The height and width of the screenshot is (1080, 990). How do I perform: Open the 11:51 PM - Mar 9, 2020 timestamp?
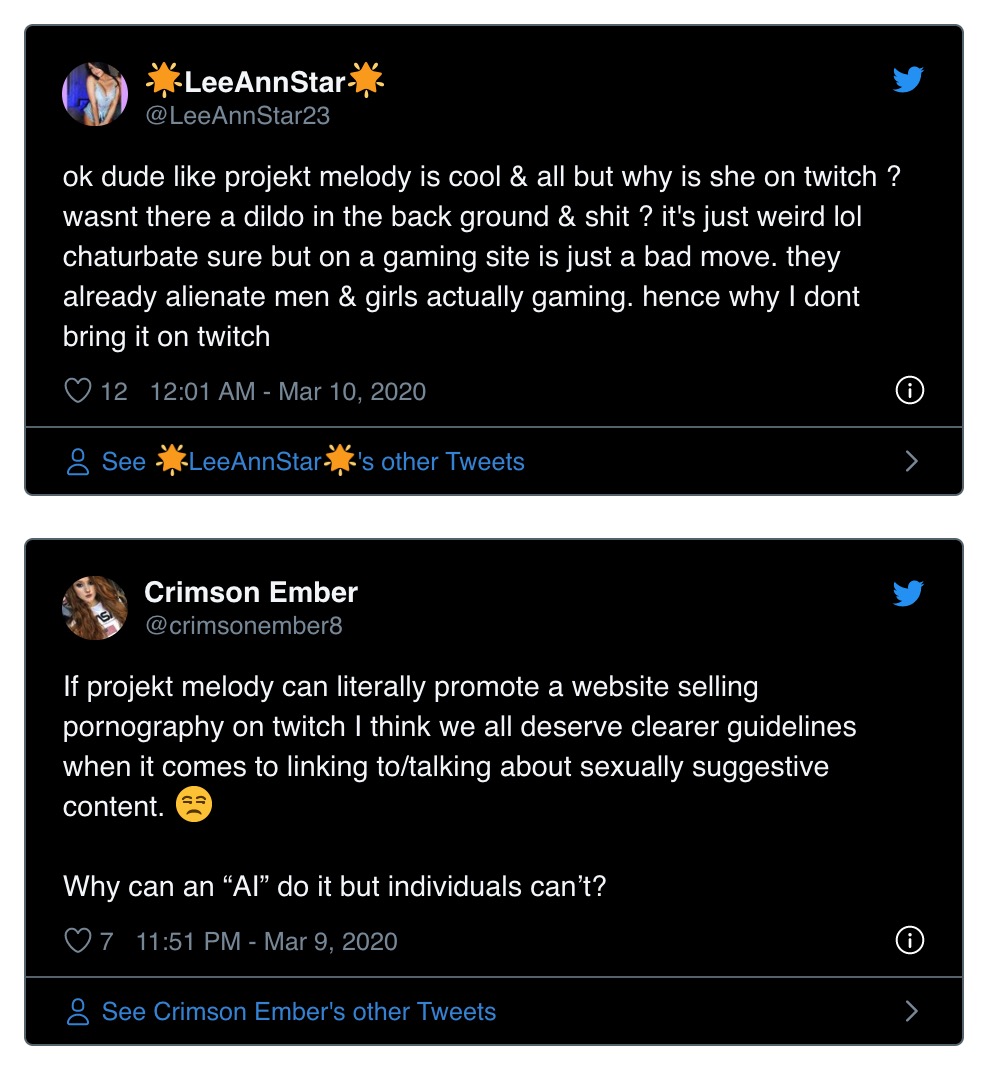tap(267, 941)
